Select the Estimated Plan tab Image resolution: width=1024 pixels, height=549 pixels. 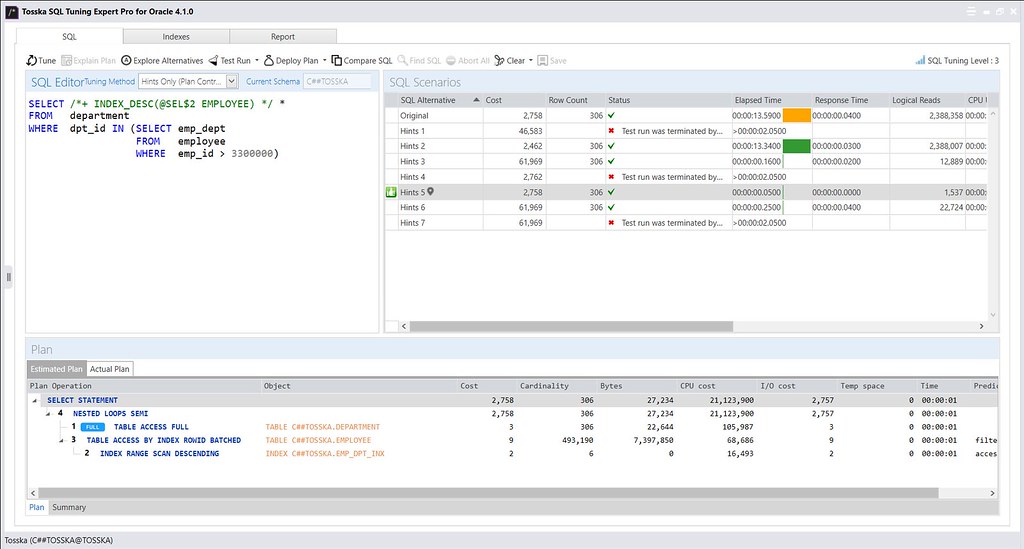(x=57, y=369)
